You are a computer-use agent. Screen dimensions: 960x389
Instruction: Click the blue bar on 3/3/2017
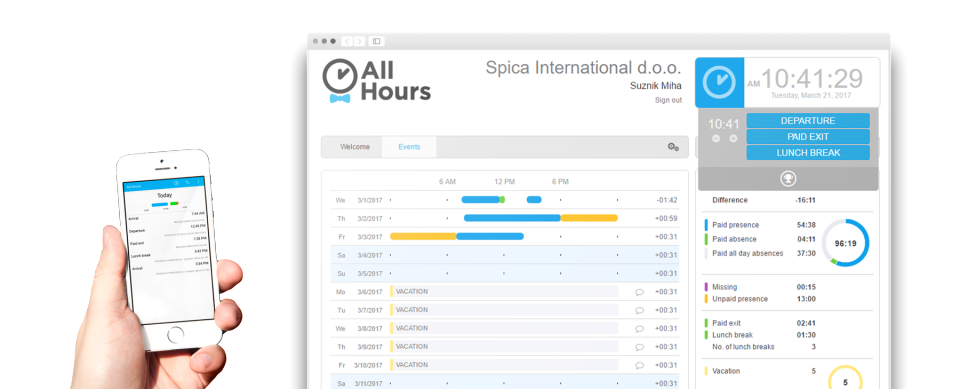pyautogui.click(x=490, y=236)
